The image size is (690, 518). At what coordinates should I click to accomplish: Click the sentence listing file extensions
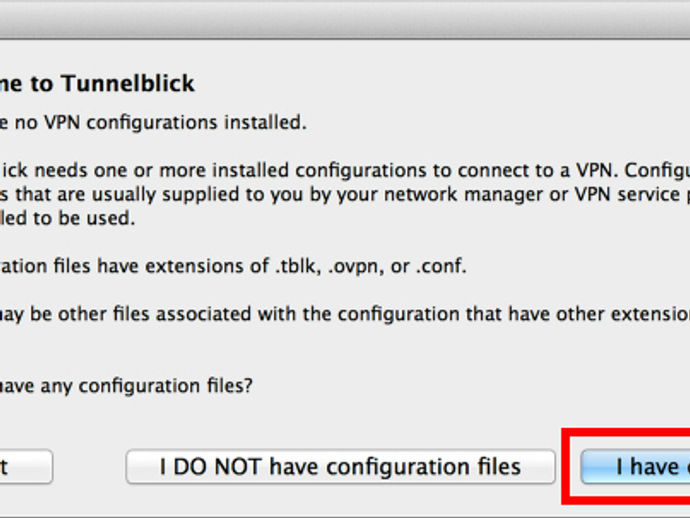[233, 266]
